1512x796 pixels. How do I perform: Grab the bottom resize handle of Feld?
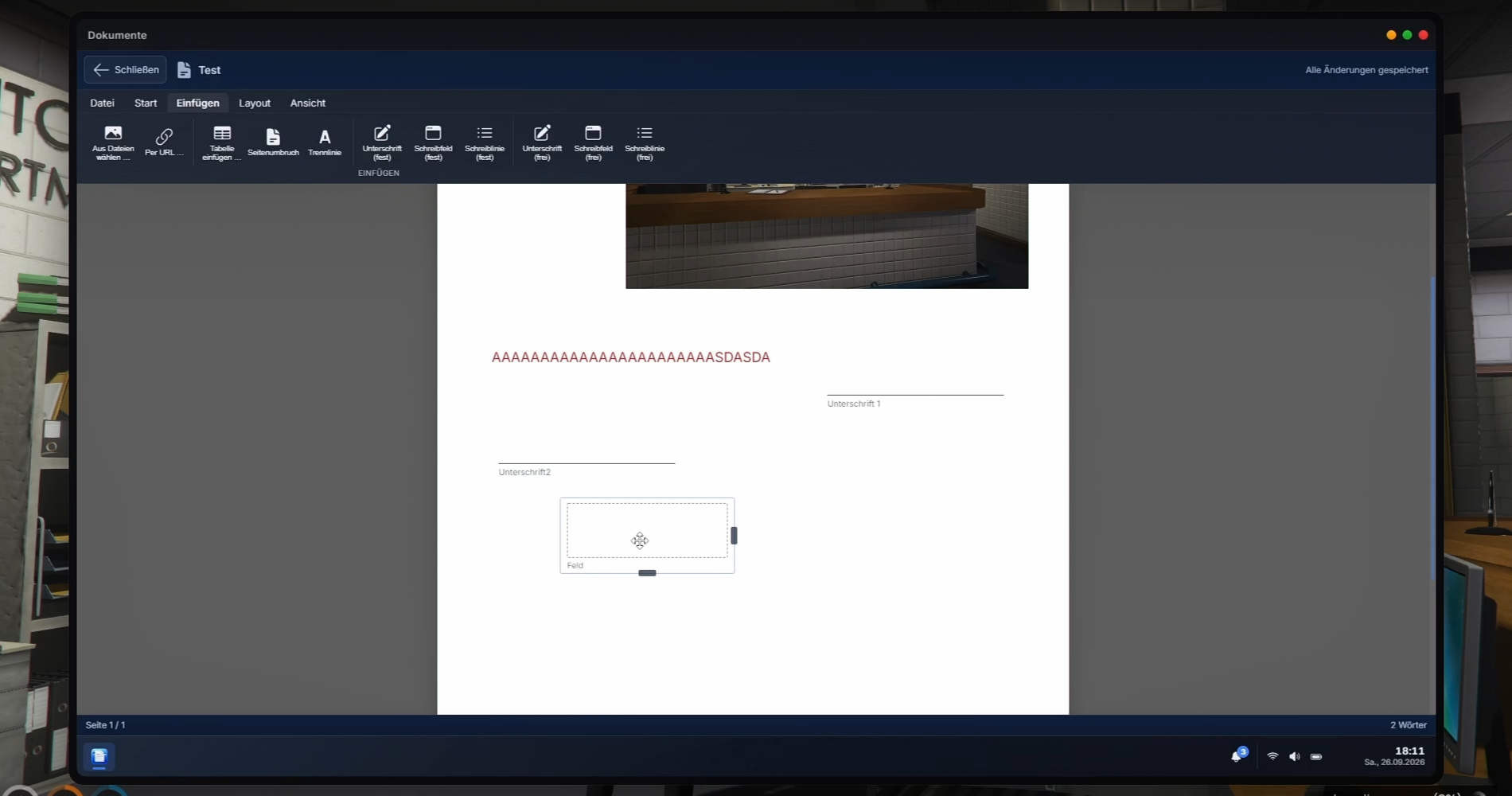point(647,573)
